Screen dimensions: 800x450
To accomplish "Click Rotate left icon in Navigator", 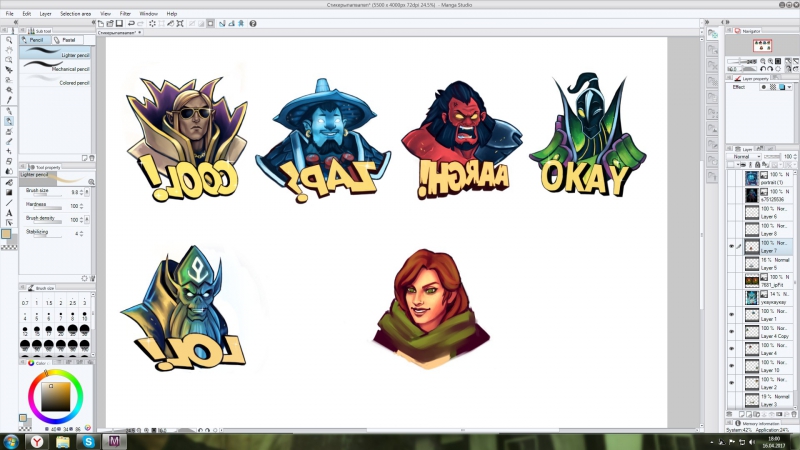I will 763,69.
